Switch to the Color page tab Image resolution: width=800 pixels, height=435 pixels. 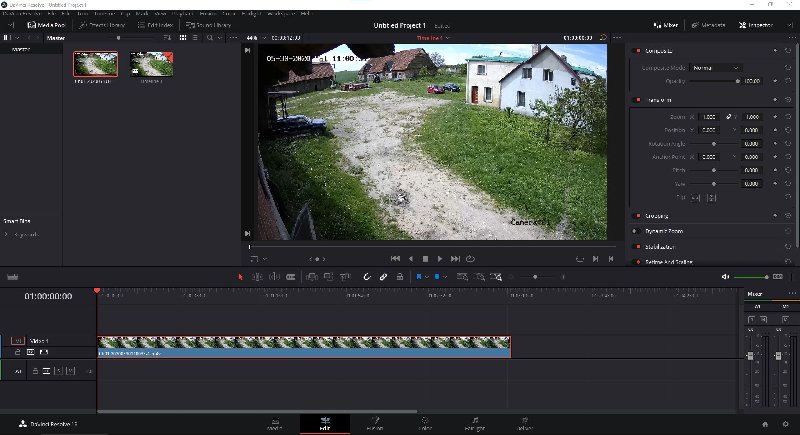(x=424, y=423)
